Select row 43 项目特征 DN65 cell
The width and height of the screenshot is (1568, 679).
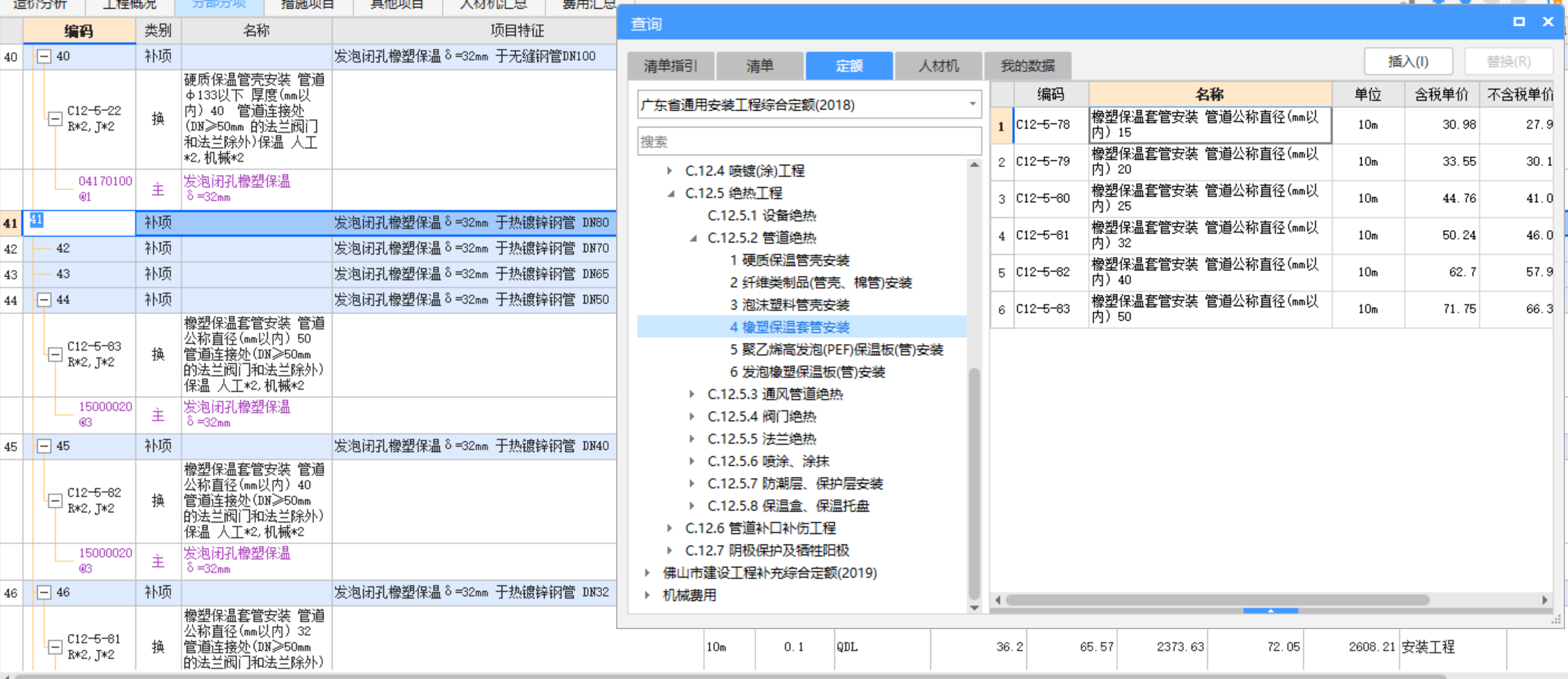473,274
